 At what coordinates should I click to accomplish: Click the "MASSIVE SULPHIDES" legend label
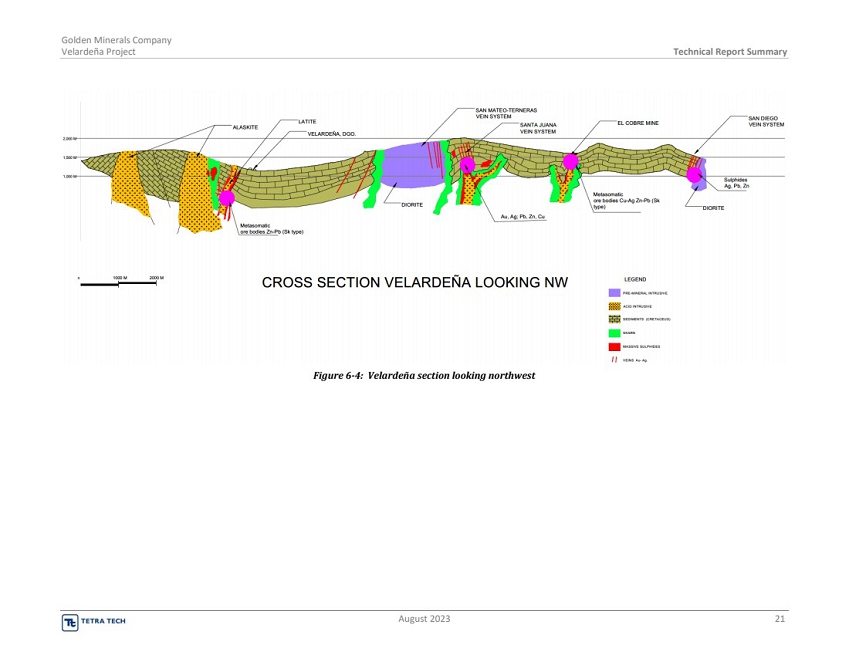641,346
